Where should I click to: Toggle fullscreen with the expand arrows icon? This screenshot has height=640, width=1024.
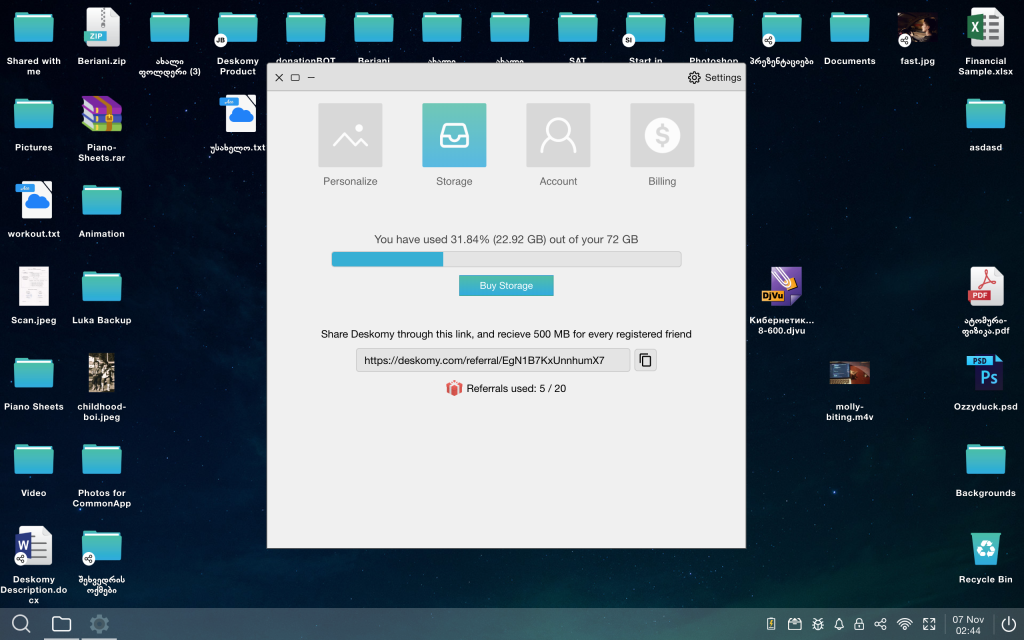929,624
